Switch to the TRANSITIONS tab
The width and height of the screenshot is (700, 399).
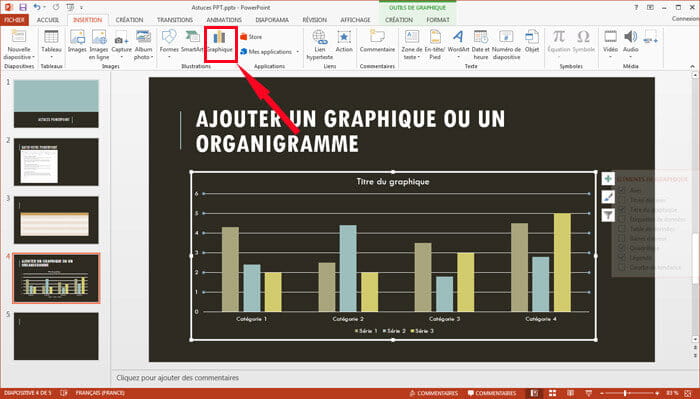point(175,20)
